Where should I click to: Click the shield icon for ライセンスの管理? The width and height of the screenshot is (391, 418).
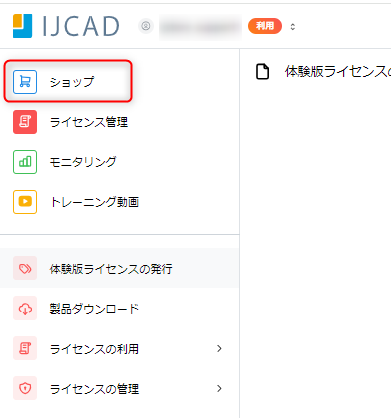pos(25,388)
